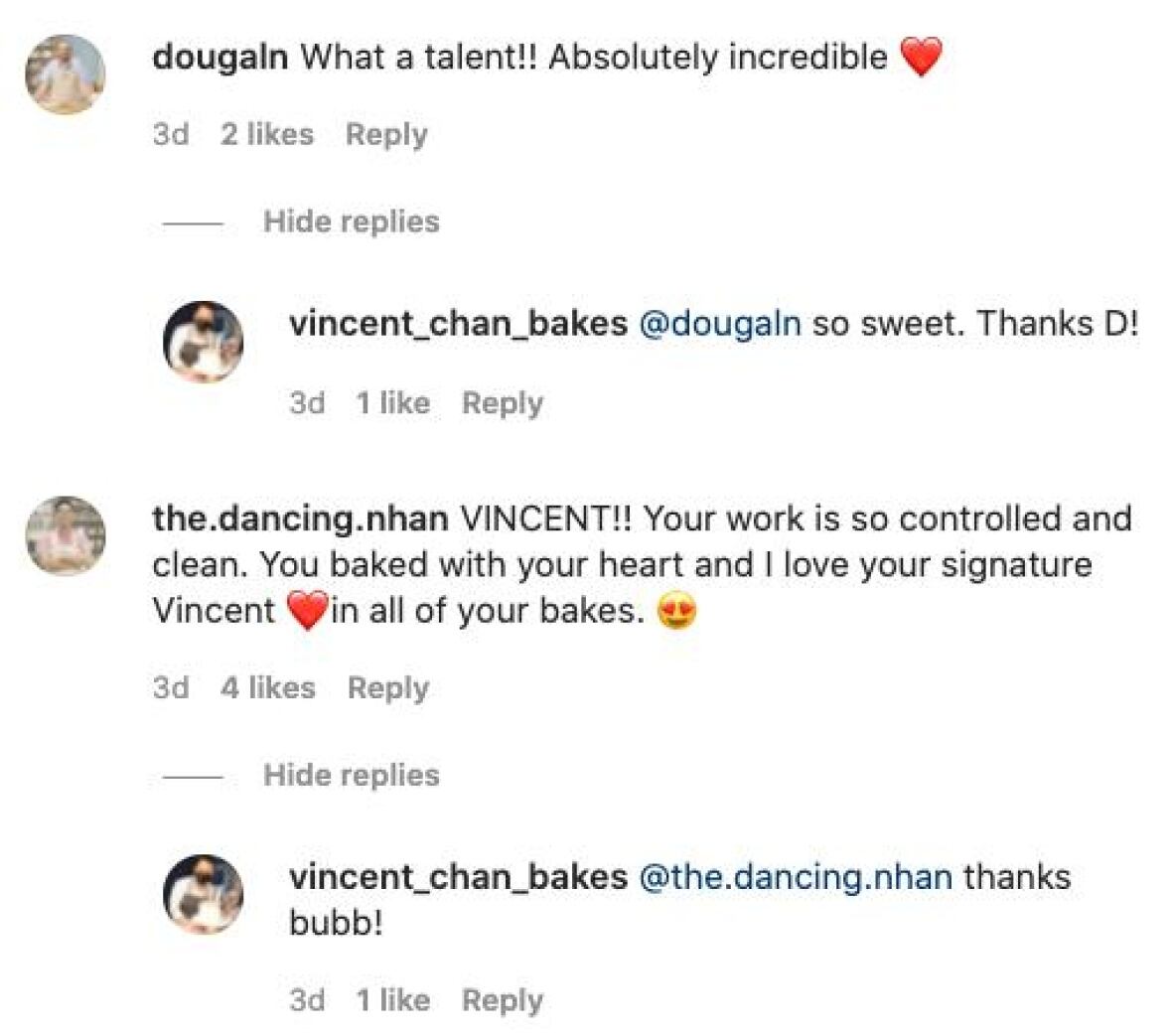Viewport: 1172px width, 1036px height.
Task: Collapse replies under dougaln's comment
Action: [x=351, y=222]
